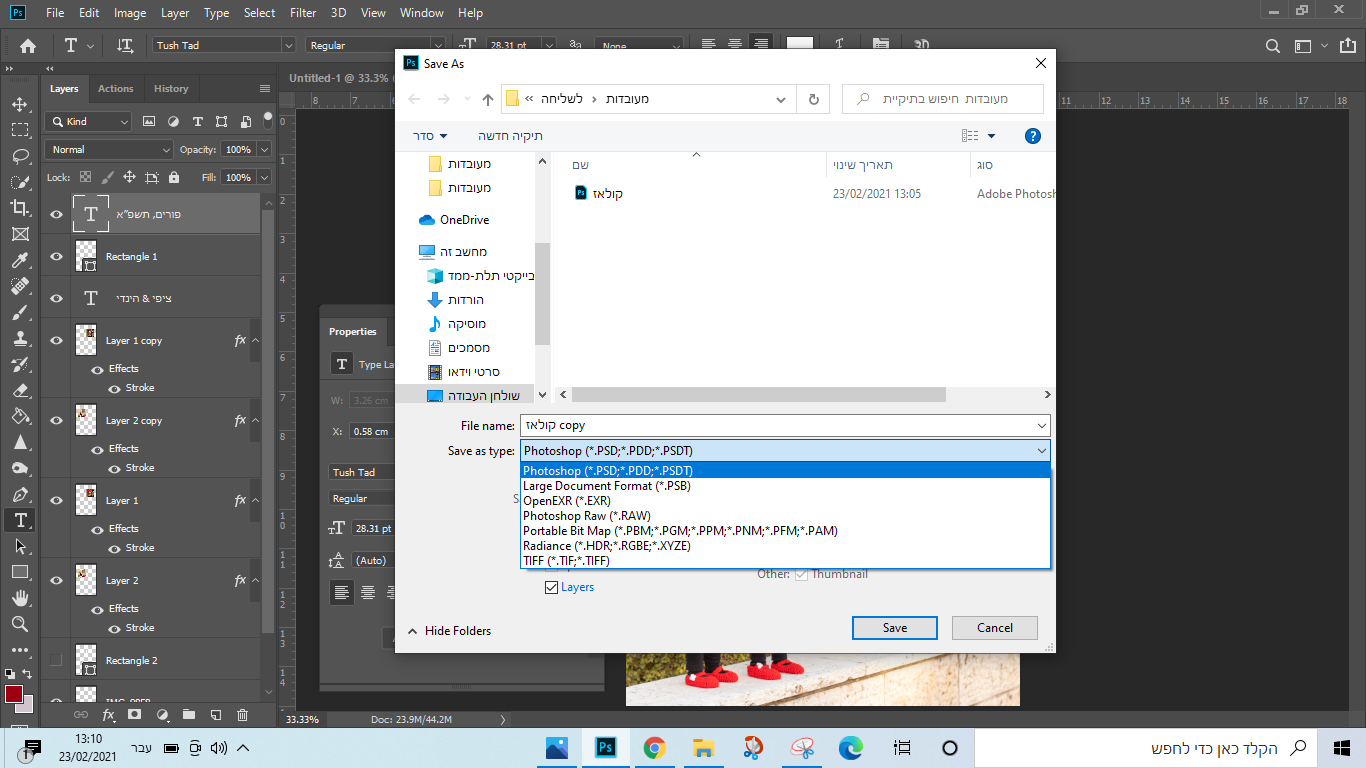The width and height of the screenshot is (1366, 768).
Task: Open the Window menu
Action: [x=421, y=13]
